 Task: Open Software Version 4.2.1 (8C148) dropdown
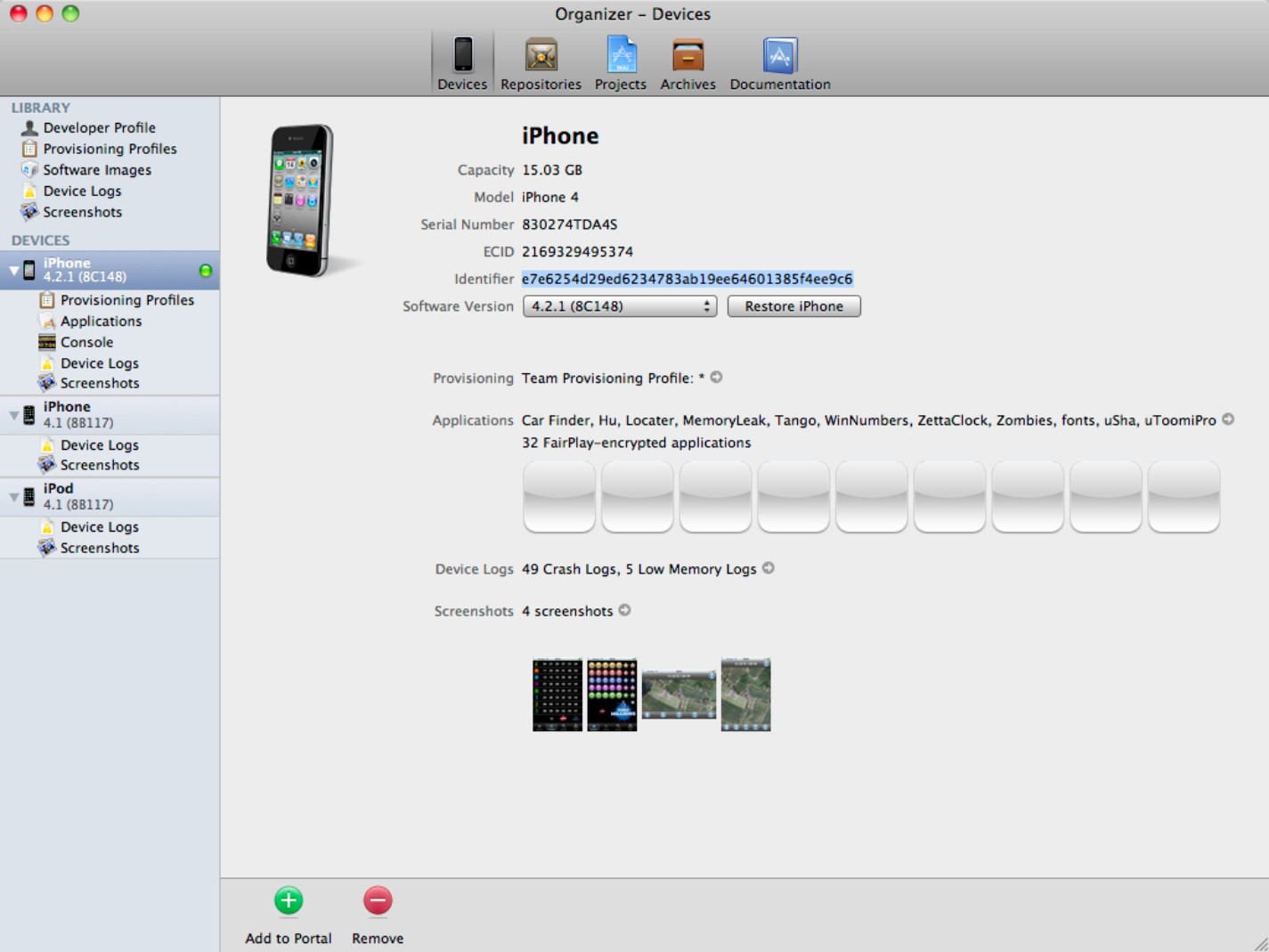pos(620,306)
